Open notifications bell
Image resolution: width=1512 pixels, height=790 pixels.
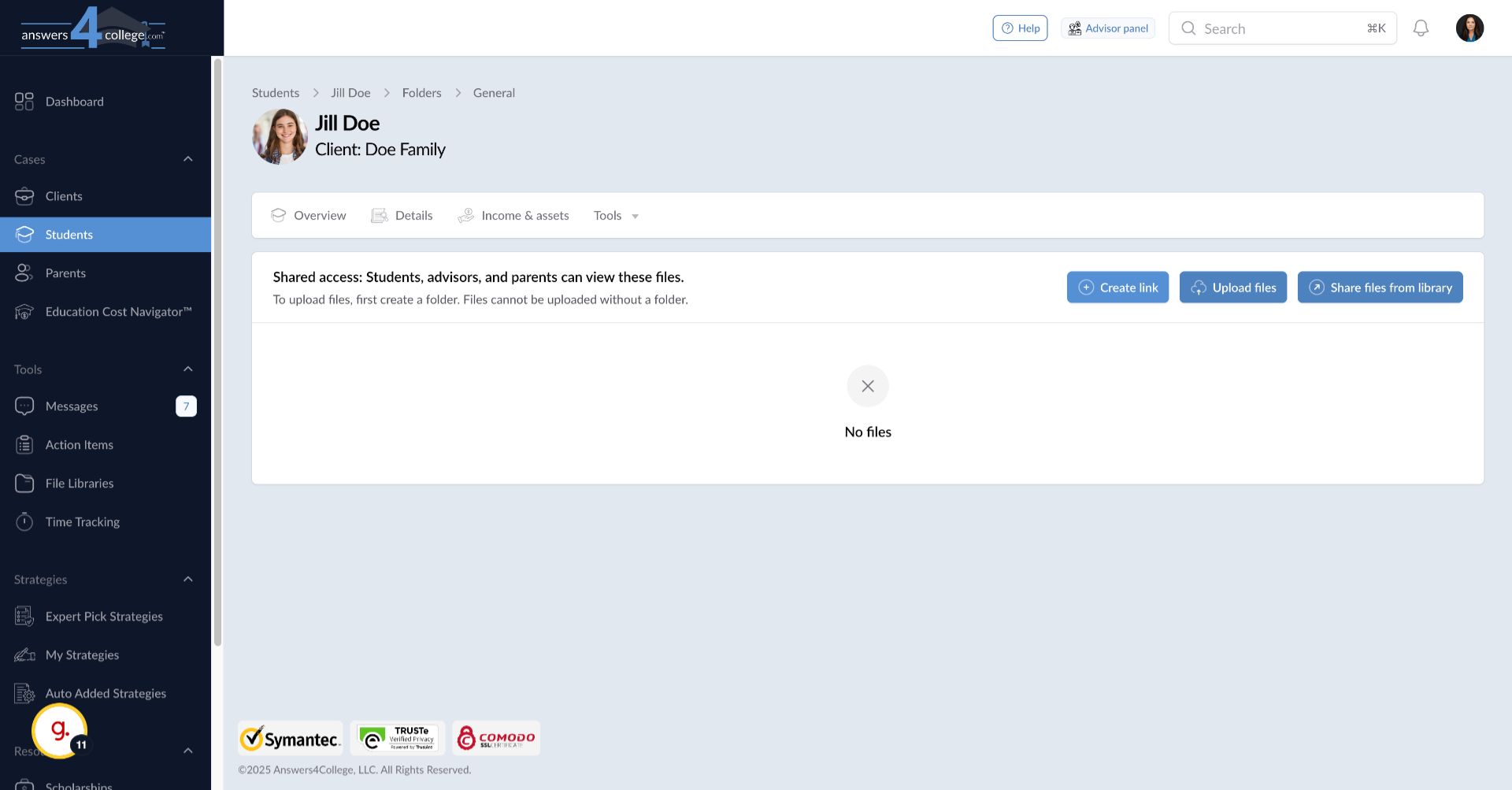(x=1421, y=28)
